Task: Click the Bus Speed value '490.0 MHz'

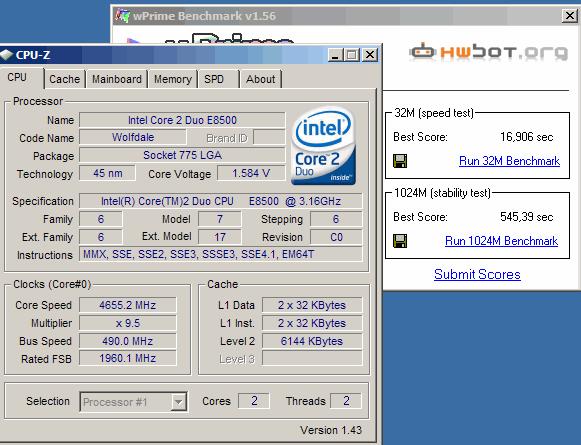Action: click(x=128, y=341)
